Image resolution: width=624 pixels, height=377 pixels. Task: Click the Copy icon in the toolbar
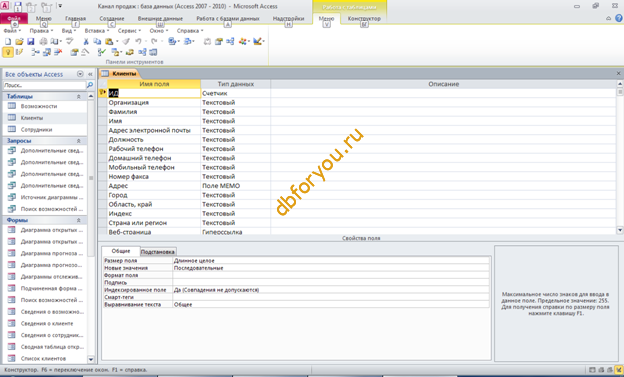pos(97,41)
